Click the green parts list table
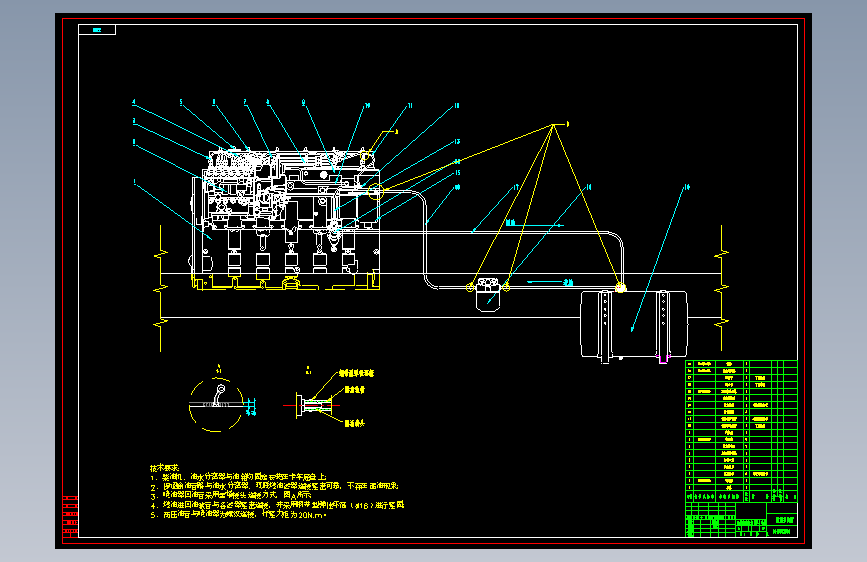Viewport: 867px width, 562px height. point(741,431)
